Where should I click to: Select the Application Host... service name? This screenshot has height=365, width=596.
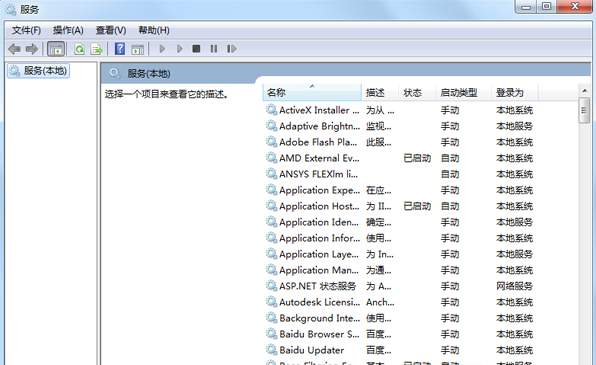[x=319, y=206]
